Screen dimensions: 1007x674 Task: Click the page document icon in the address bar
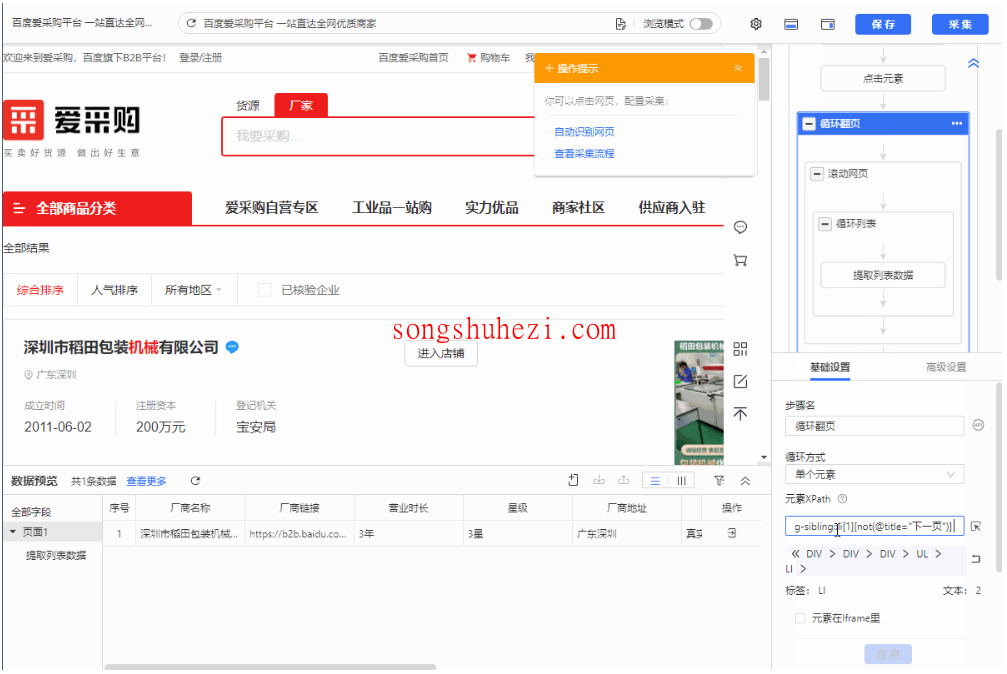click(x=620, y=24)
